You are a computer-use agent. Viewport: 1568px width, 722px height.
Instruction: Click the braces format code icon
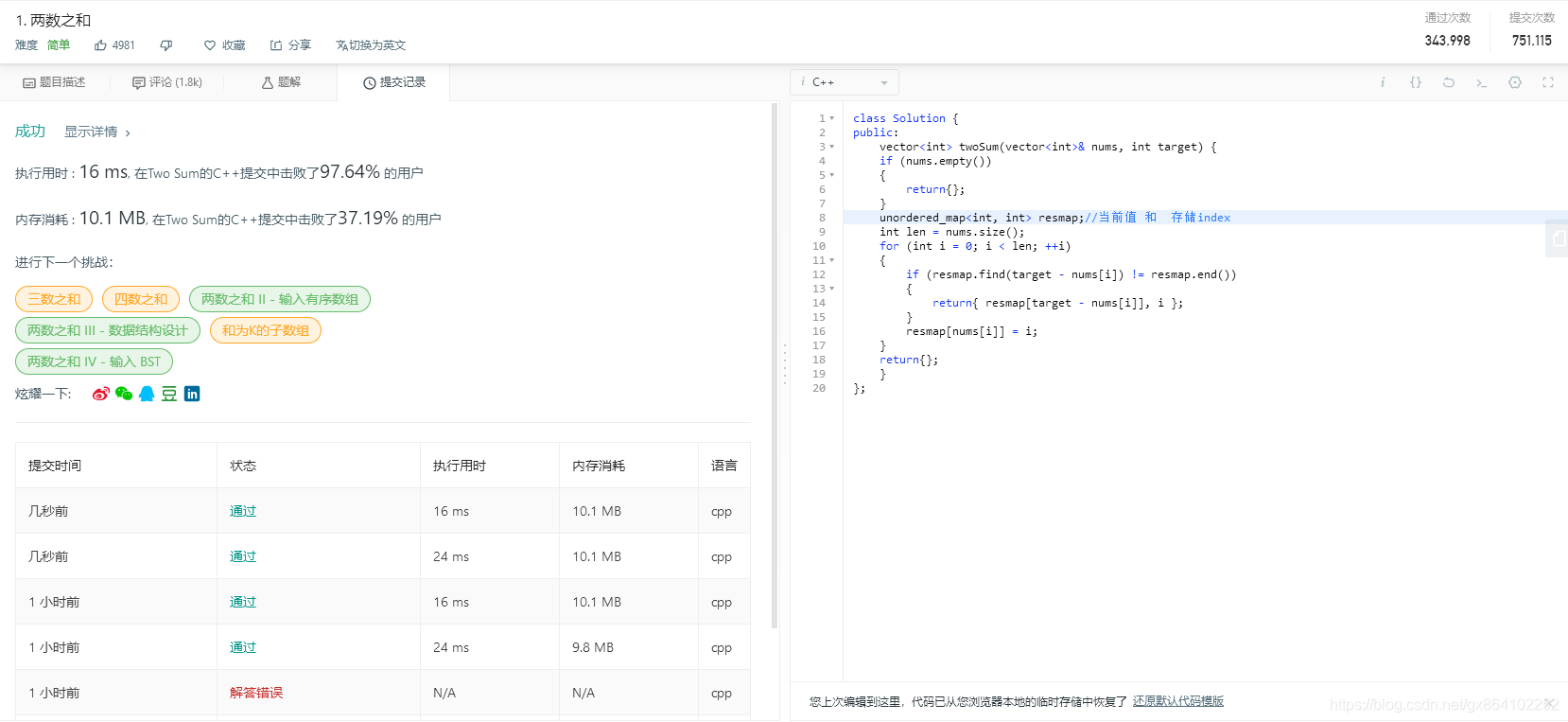pos(1416,82)
